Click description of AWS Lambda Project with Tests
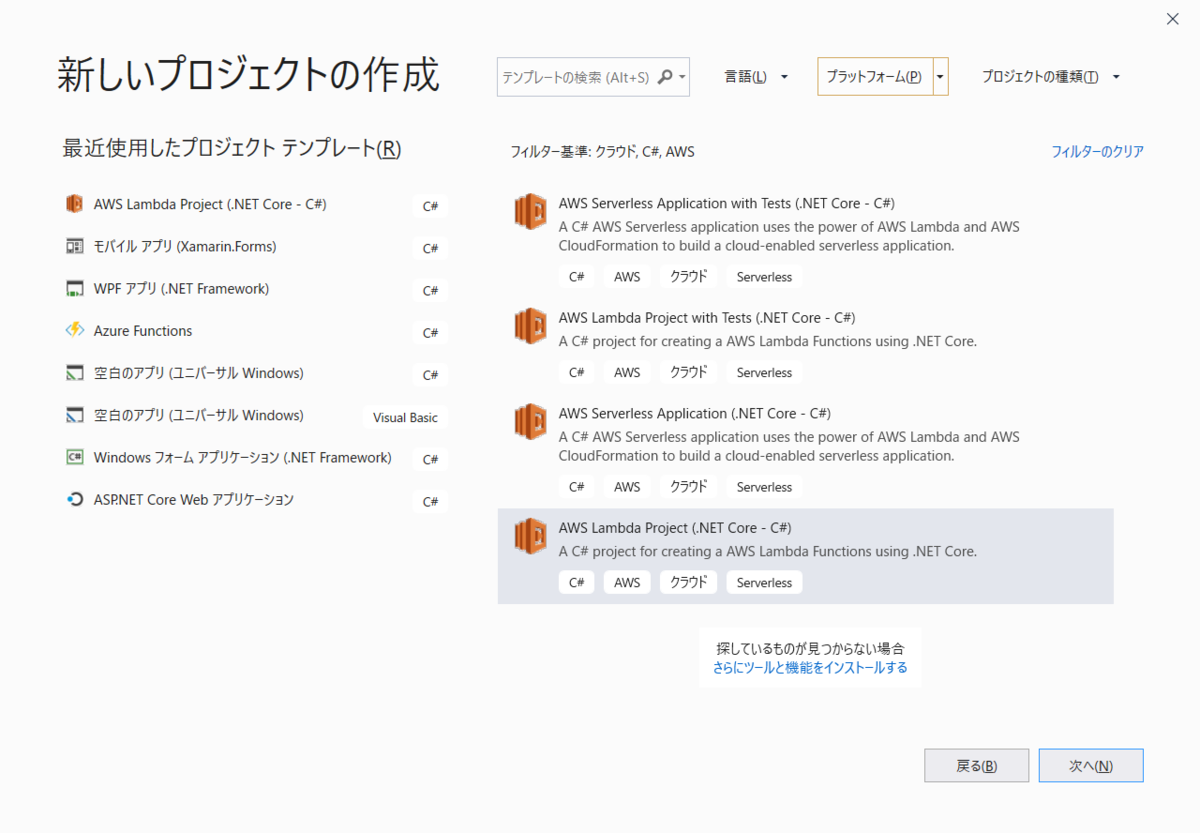 point(768,341)
